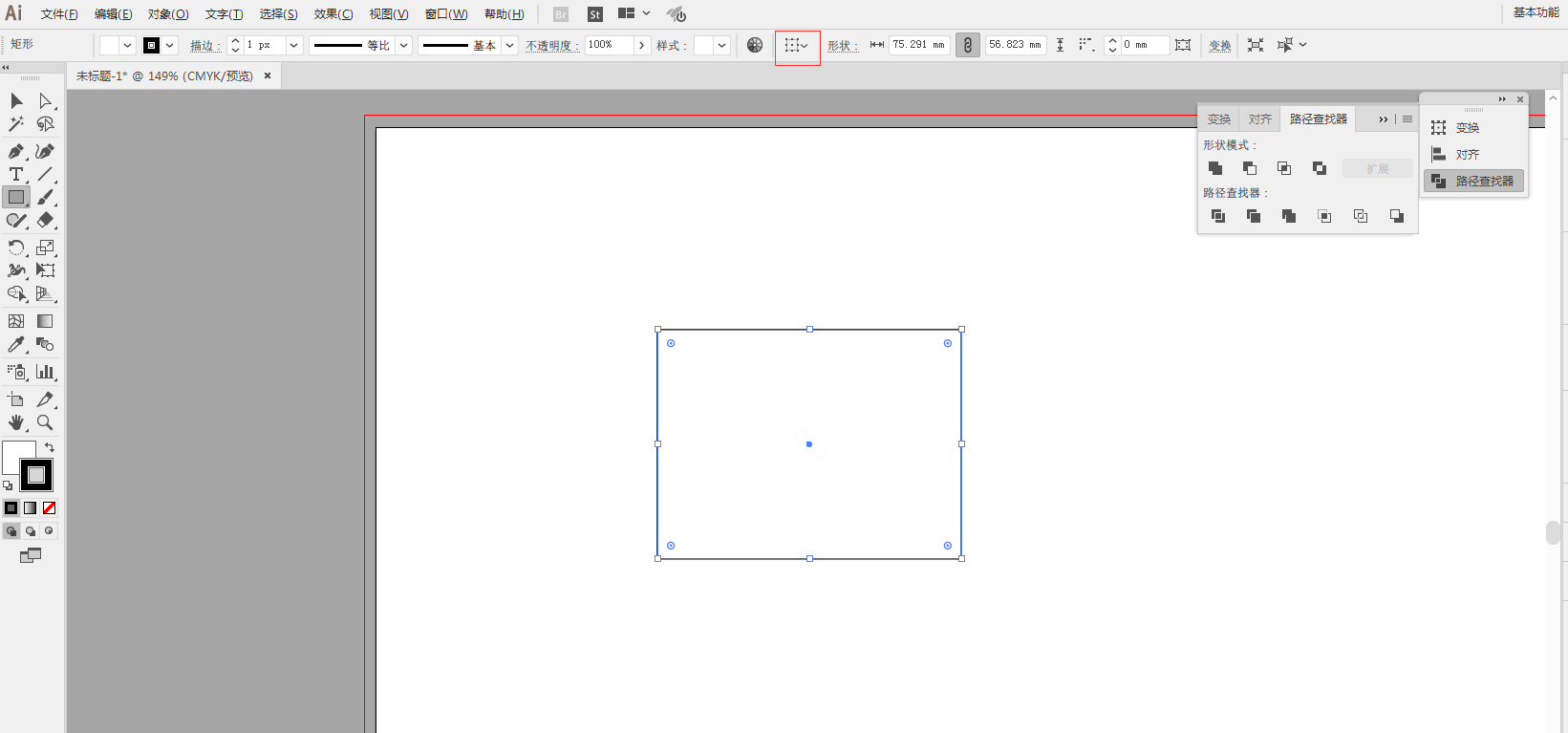Click the 描边 stroke link

coord(204,46)
